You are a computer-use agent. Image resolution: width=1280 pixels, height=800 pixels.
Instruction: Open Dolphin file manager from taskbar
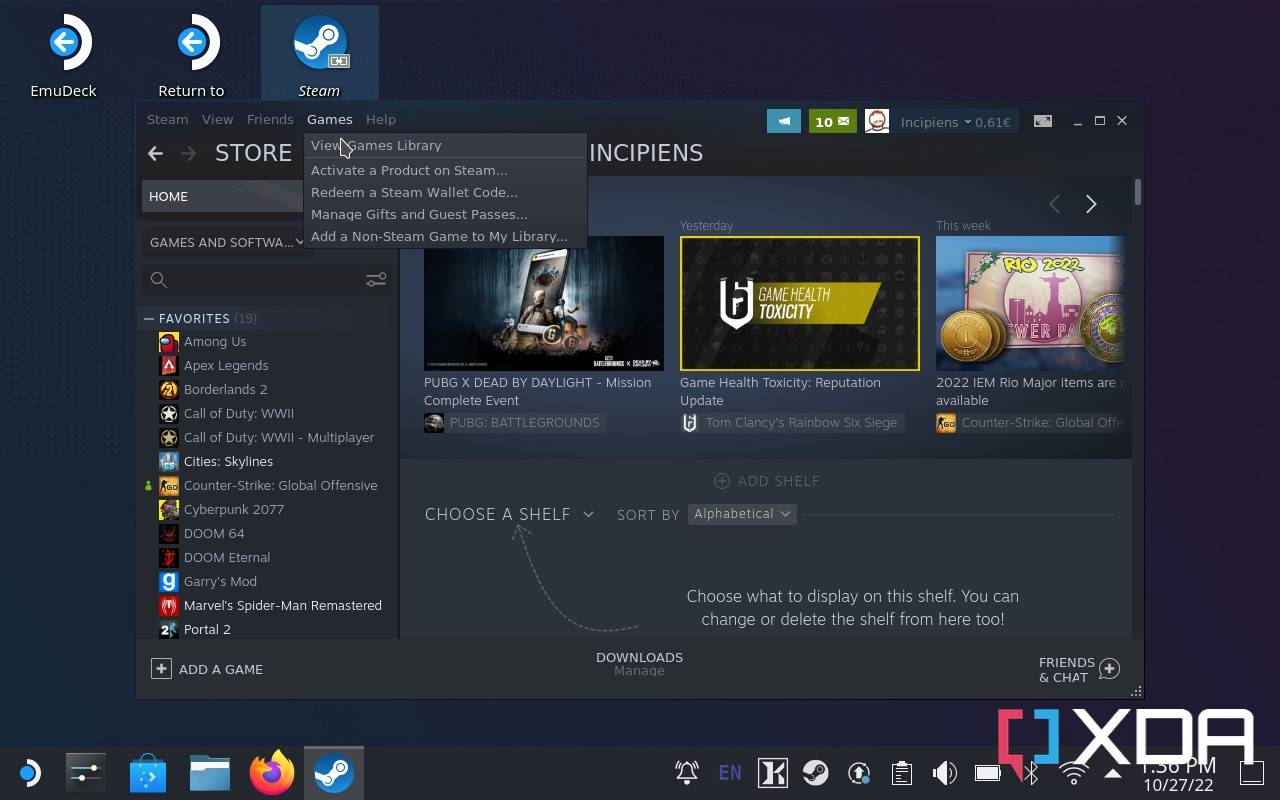pyautogui.click(x=210, y=773)
